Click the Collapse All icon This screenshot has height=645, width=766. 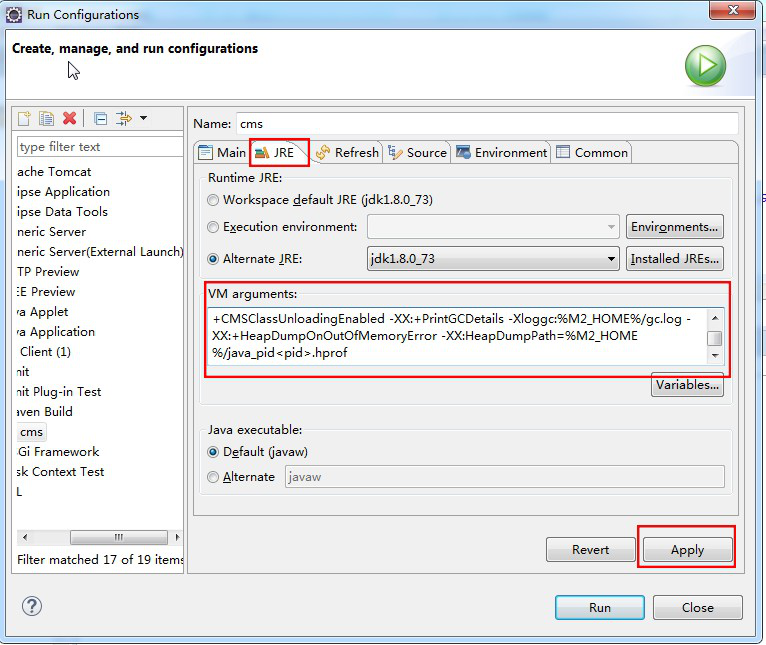click(x=100, y=118)
